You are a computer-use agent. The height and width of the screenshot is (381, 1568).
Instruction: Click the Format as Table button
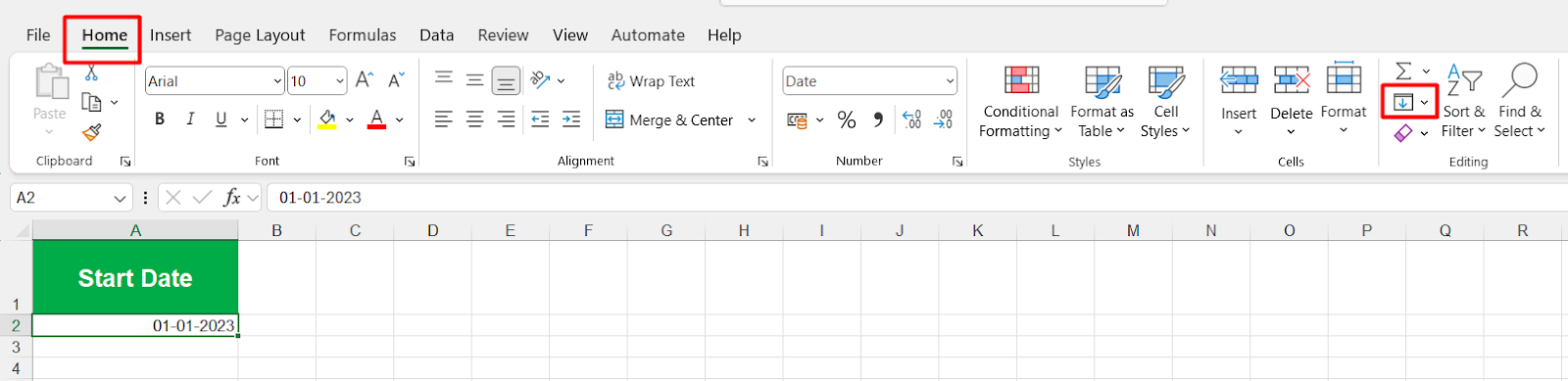click(x=1102, y=103)
